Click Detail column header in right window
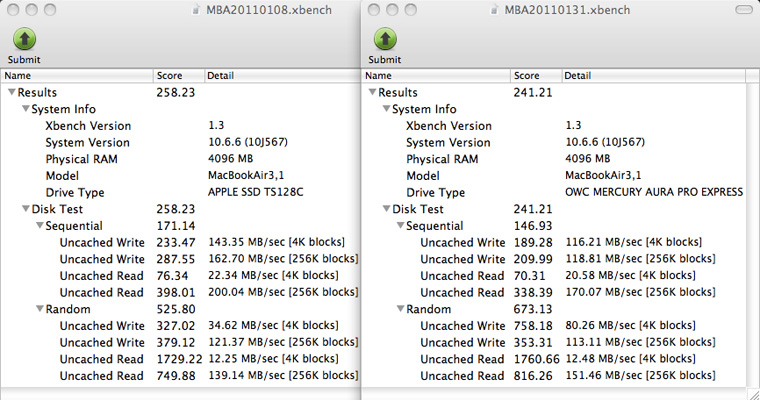 click(x=653, y=76)
